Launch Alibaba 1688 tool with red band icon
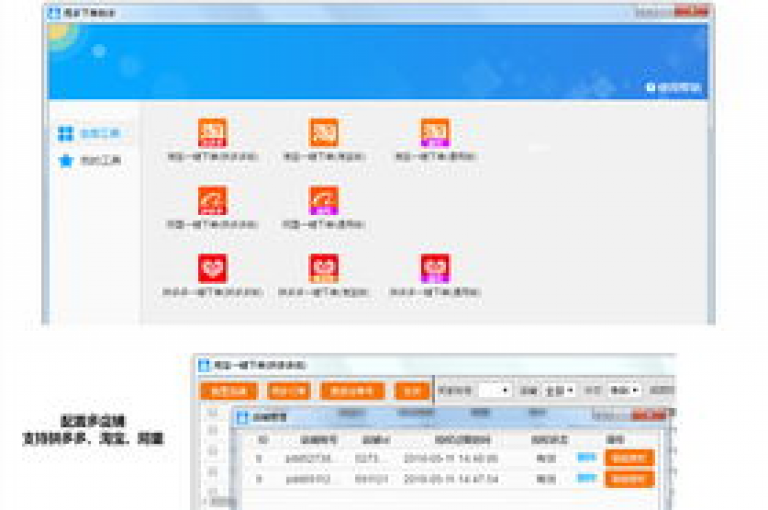768x510 pixels. [212, 200]
